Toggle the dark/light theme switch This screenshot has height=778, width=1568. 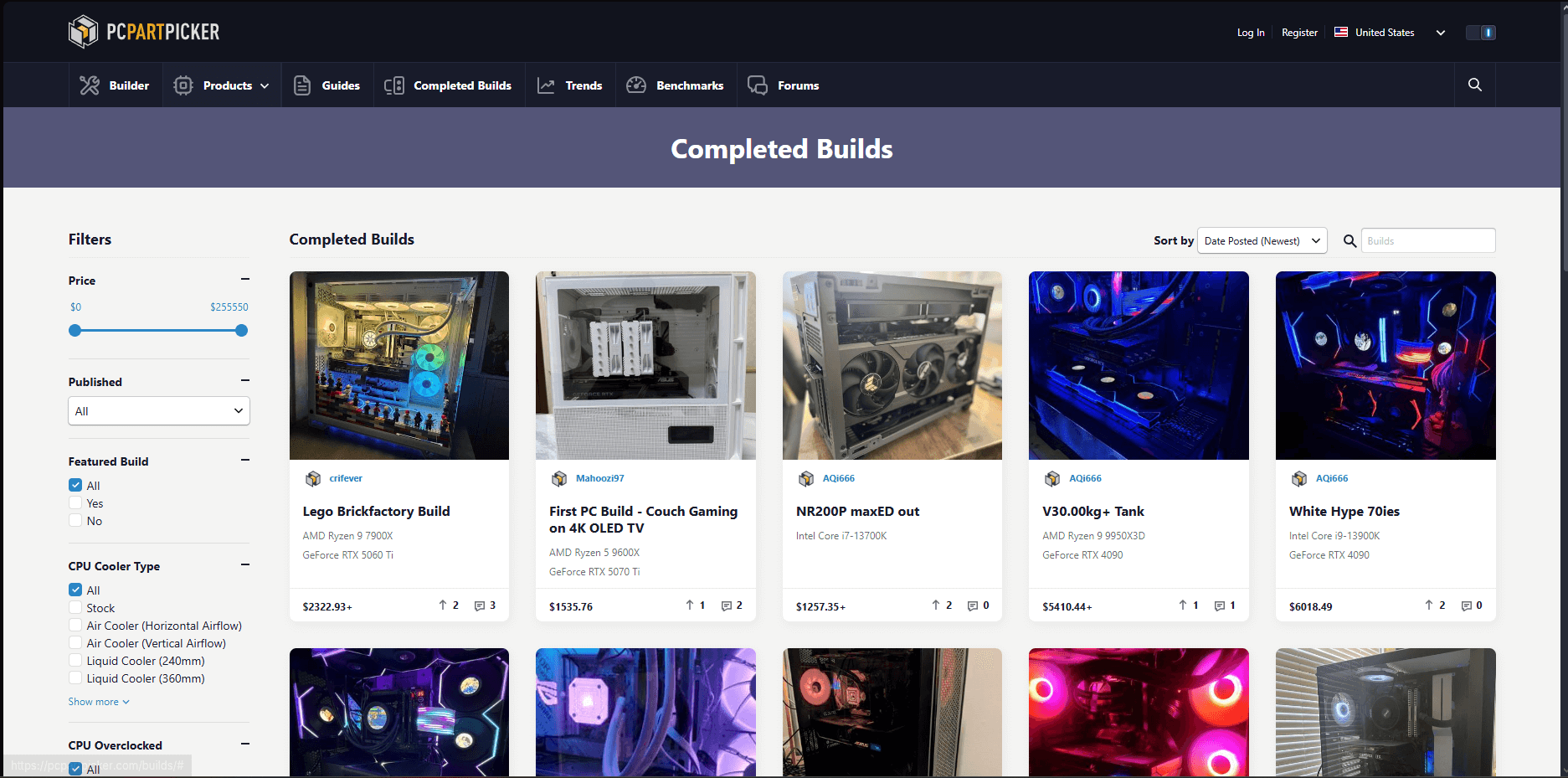[1480, 33]
